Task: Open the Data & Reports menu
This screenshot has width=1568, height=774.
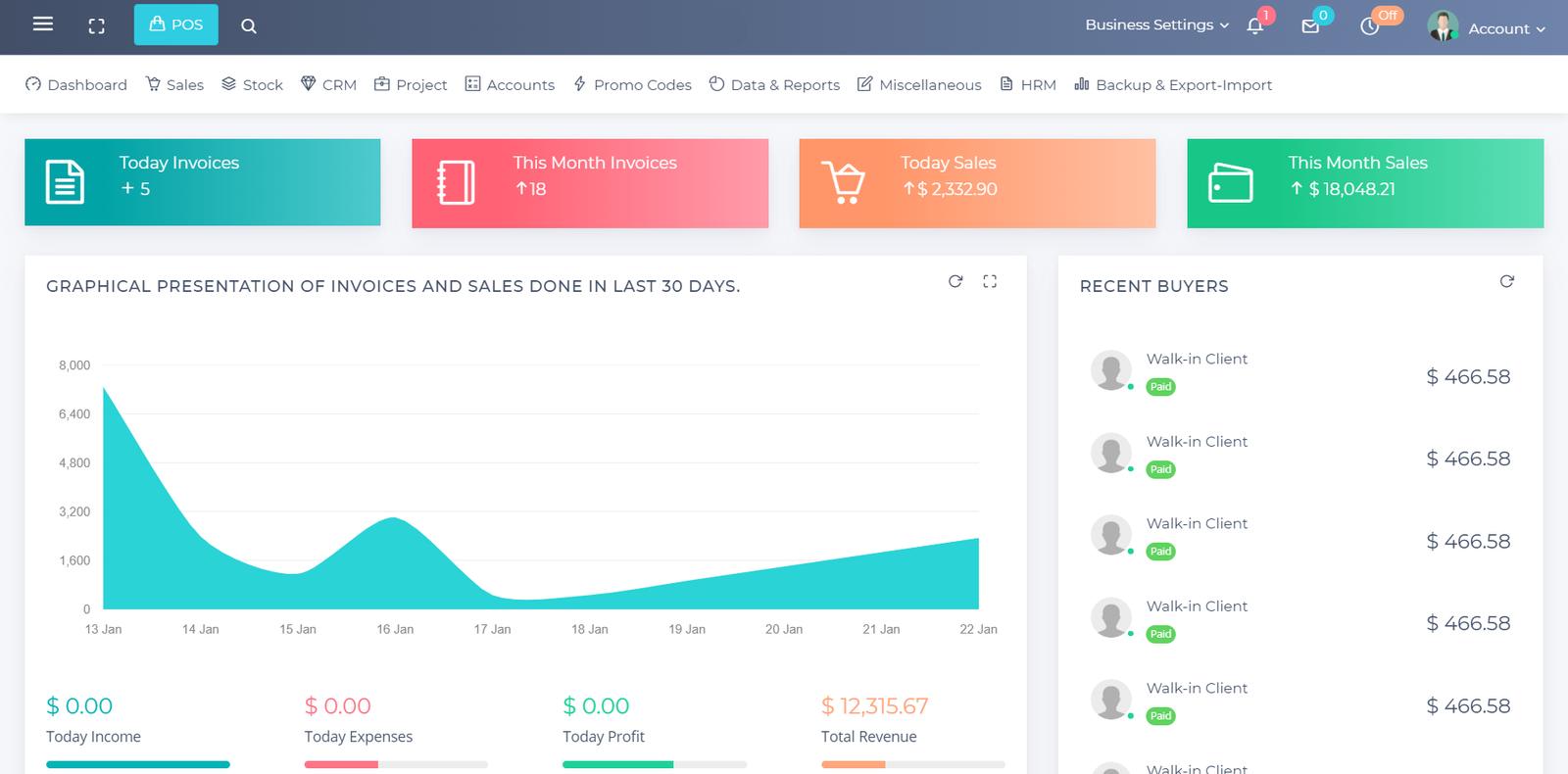Action: 774,85
